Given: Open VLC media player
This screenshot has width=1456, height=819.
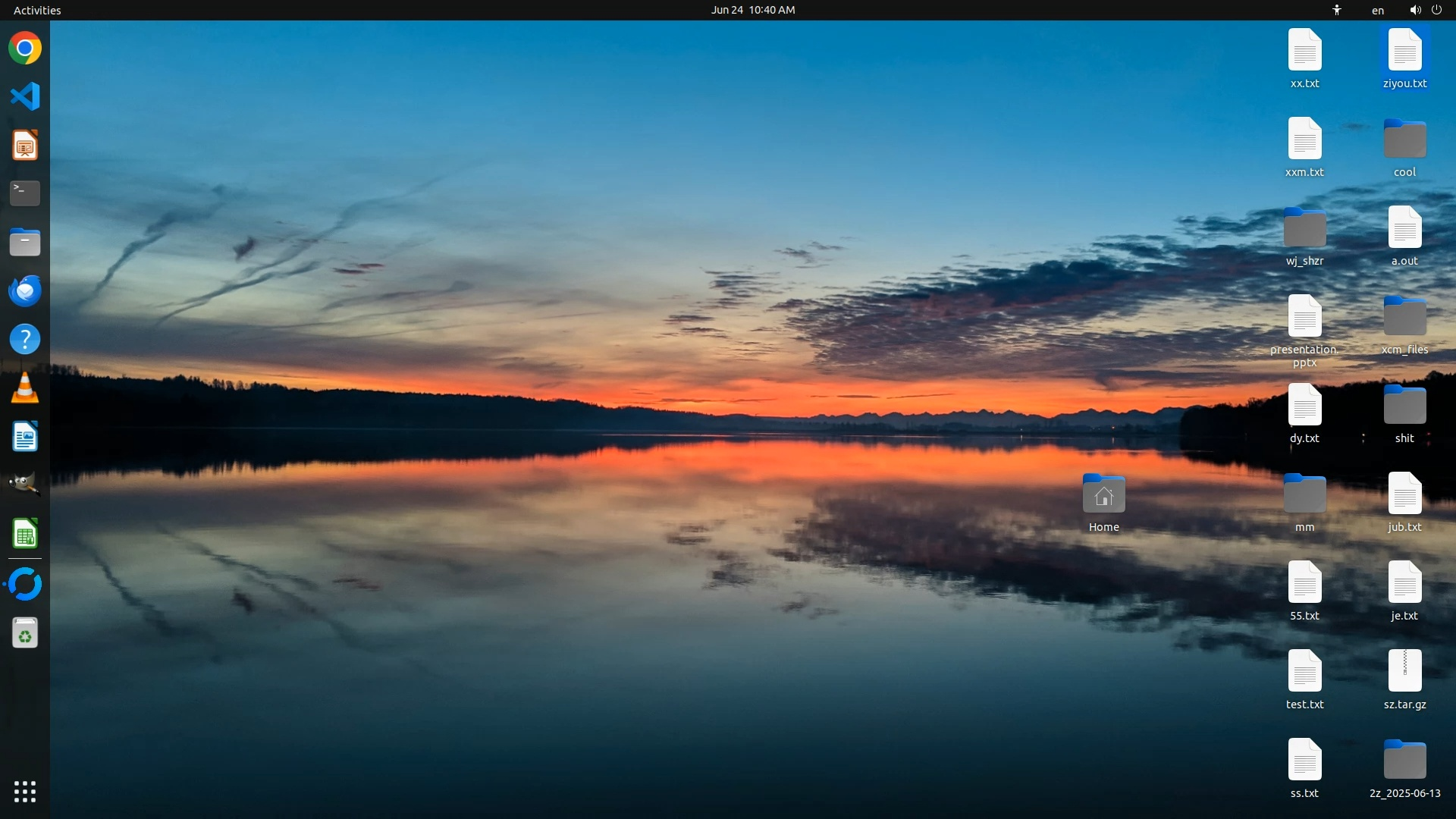Looking at the screenshot, I should (x=25, y=388).
